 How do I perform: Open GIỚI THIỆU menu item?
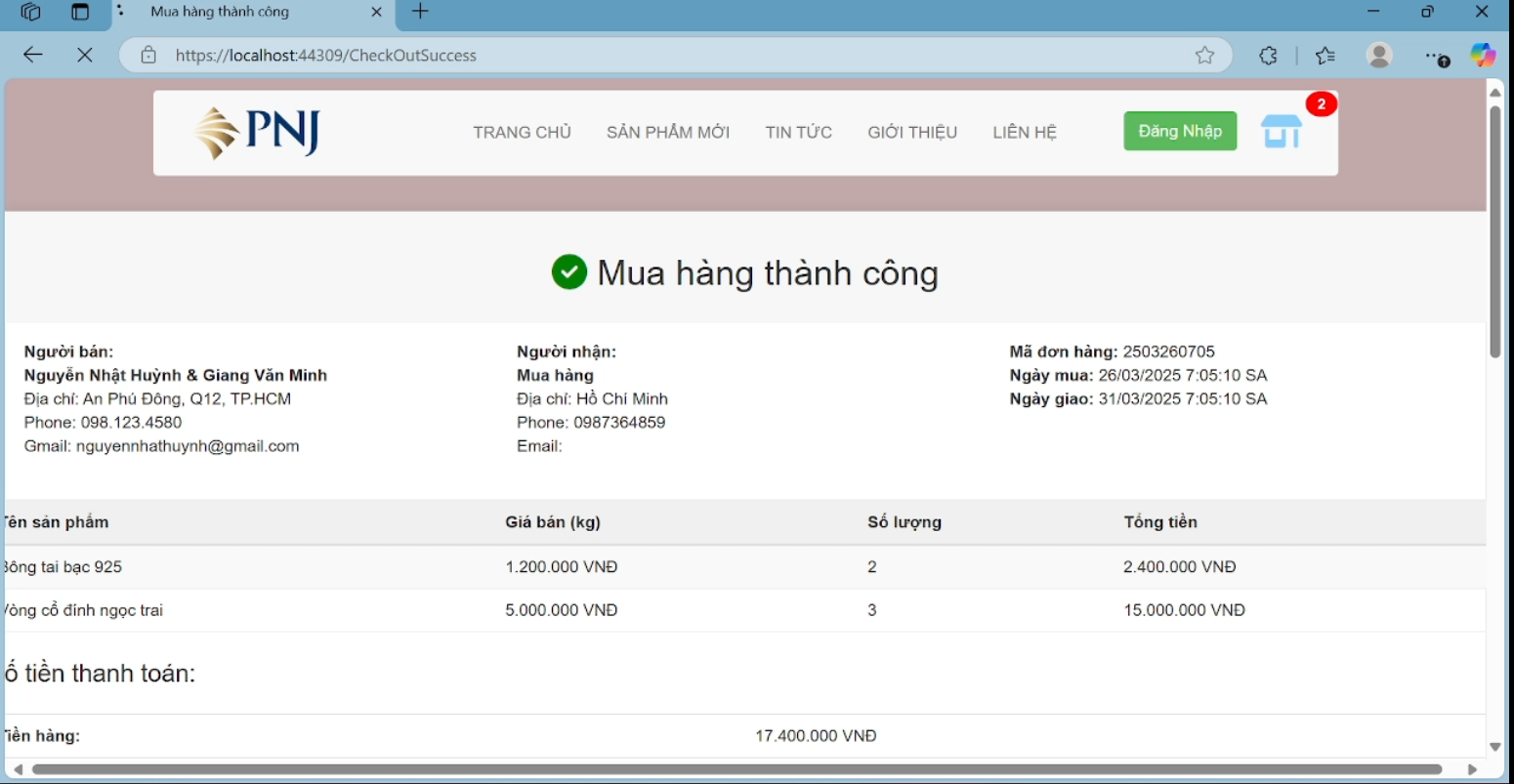point(912,133)
